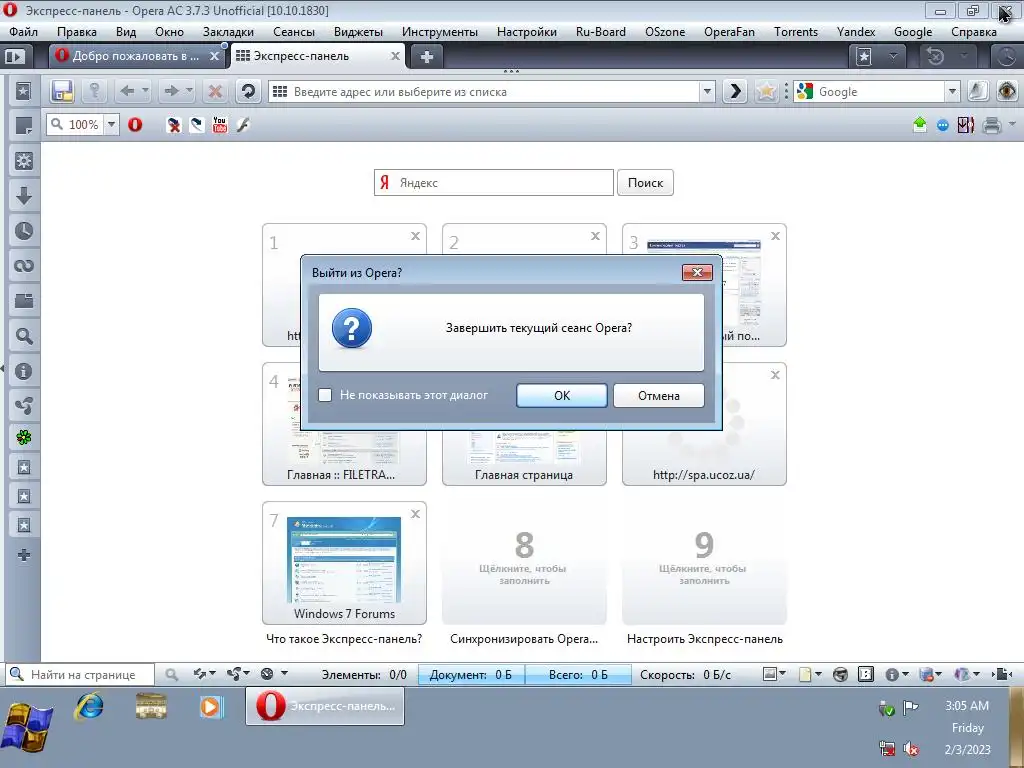Image resolution: width=1024 pixels, height=768 pixels.
Task: Go back using the back arrow
Action: (127, 91)
